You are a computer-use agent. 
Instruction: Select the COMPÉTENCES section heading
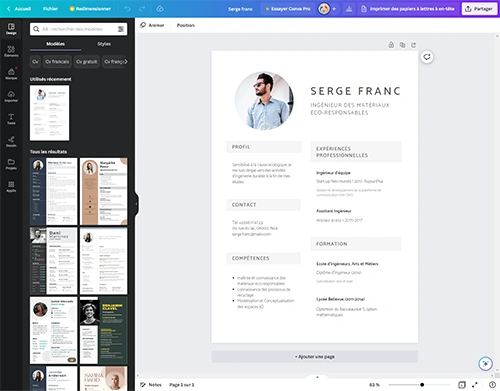(251, 258)
